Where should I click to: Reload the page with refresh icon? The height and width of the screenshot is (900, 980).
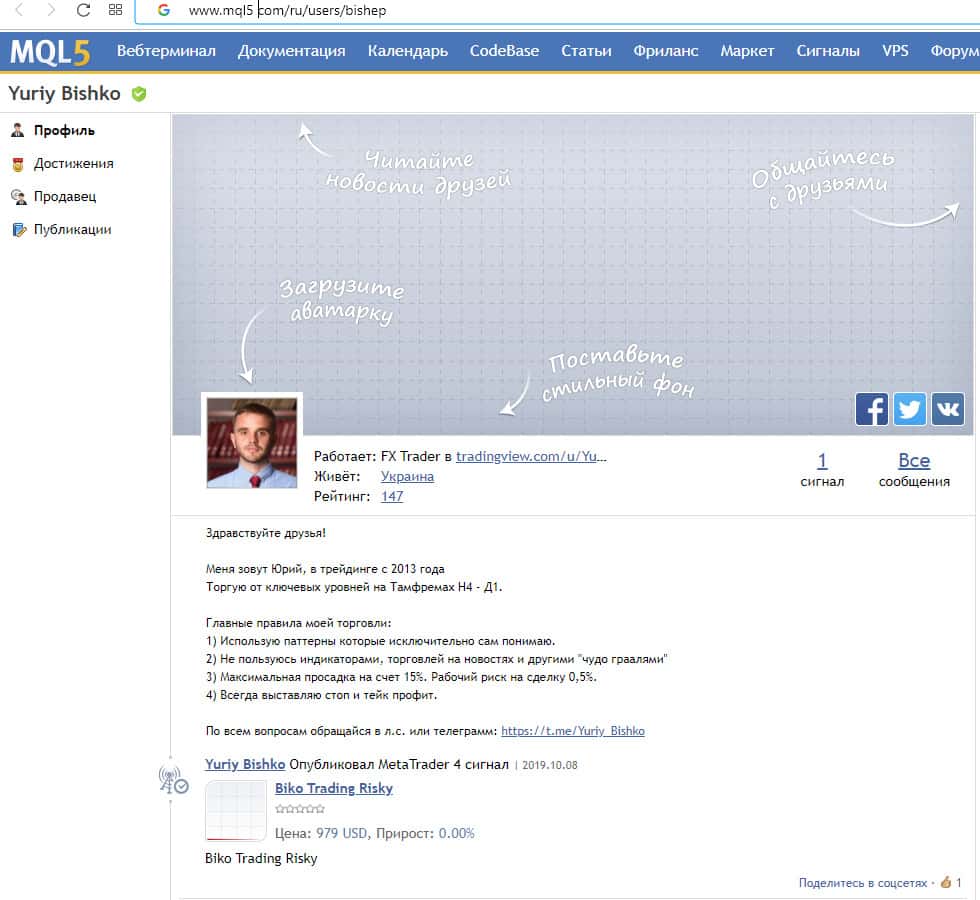(x=83, y=10)
